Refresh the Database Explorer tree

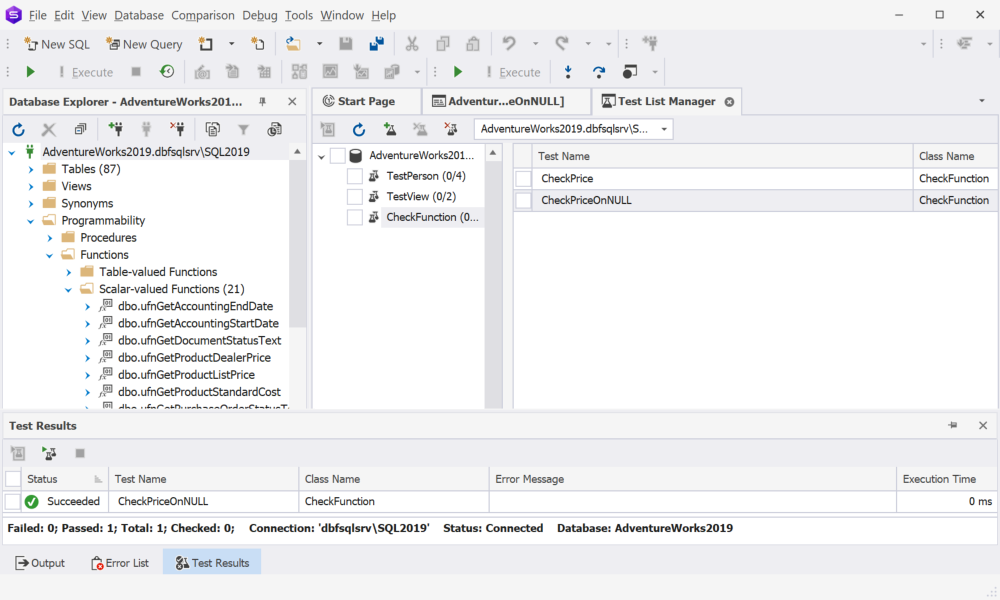pos(18,129)
